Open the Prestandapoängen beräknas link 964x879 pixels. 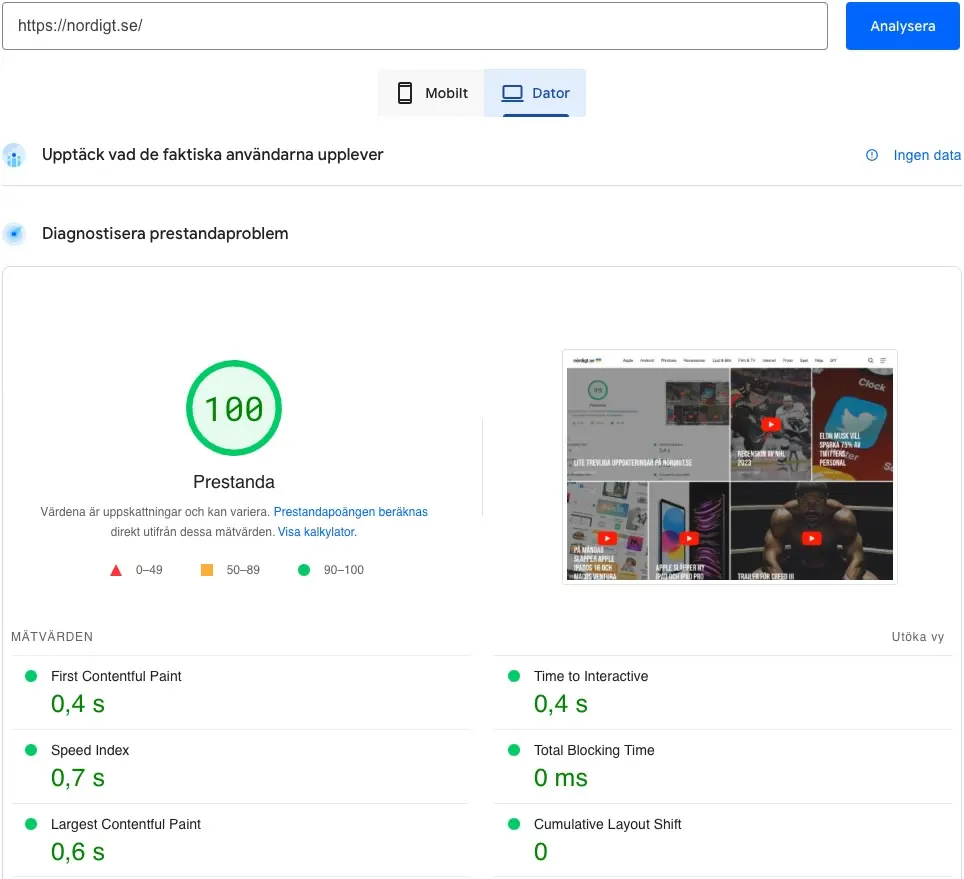[x=350, y=512]
